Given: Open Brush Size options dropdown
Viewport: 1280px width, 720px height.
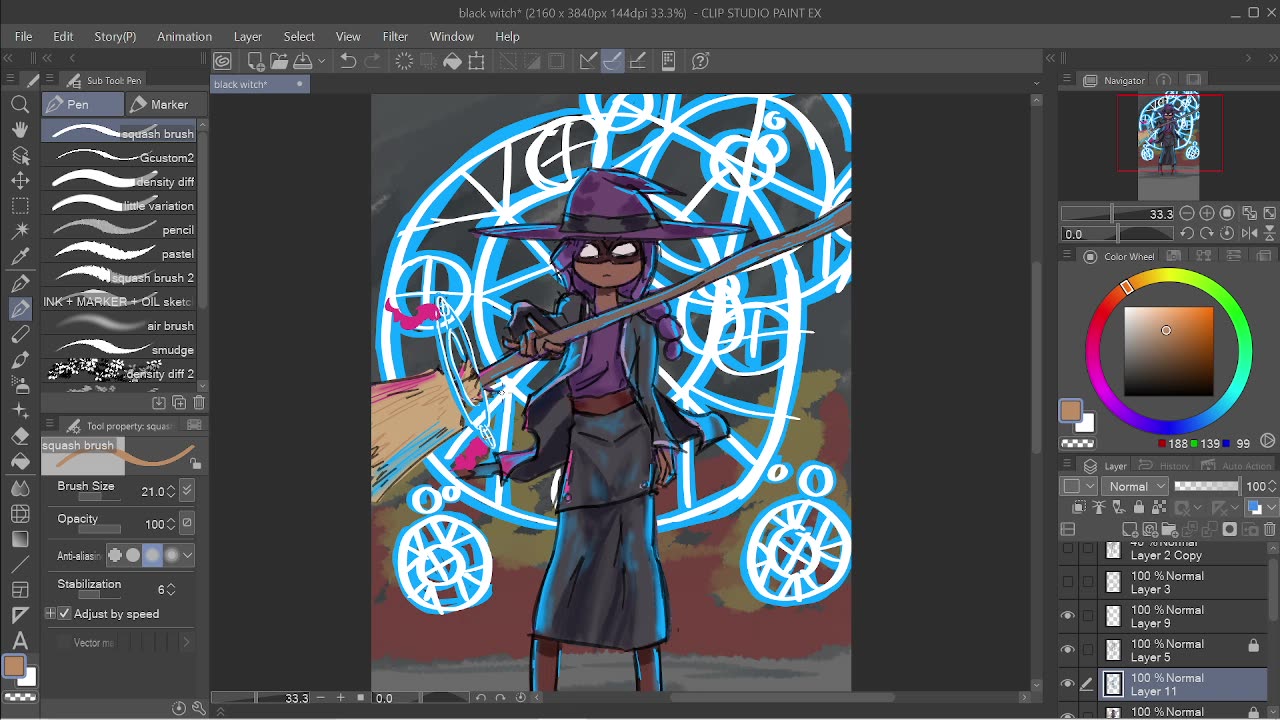Looking at the screenshot, I should point(187,491).
